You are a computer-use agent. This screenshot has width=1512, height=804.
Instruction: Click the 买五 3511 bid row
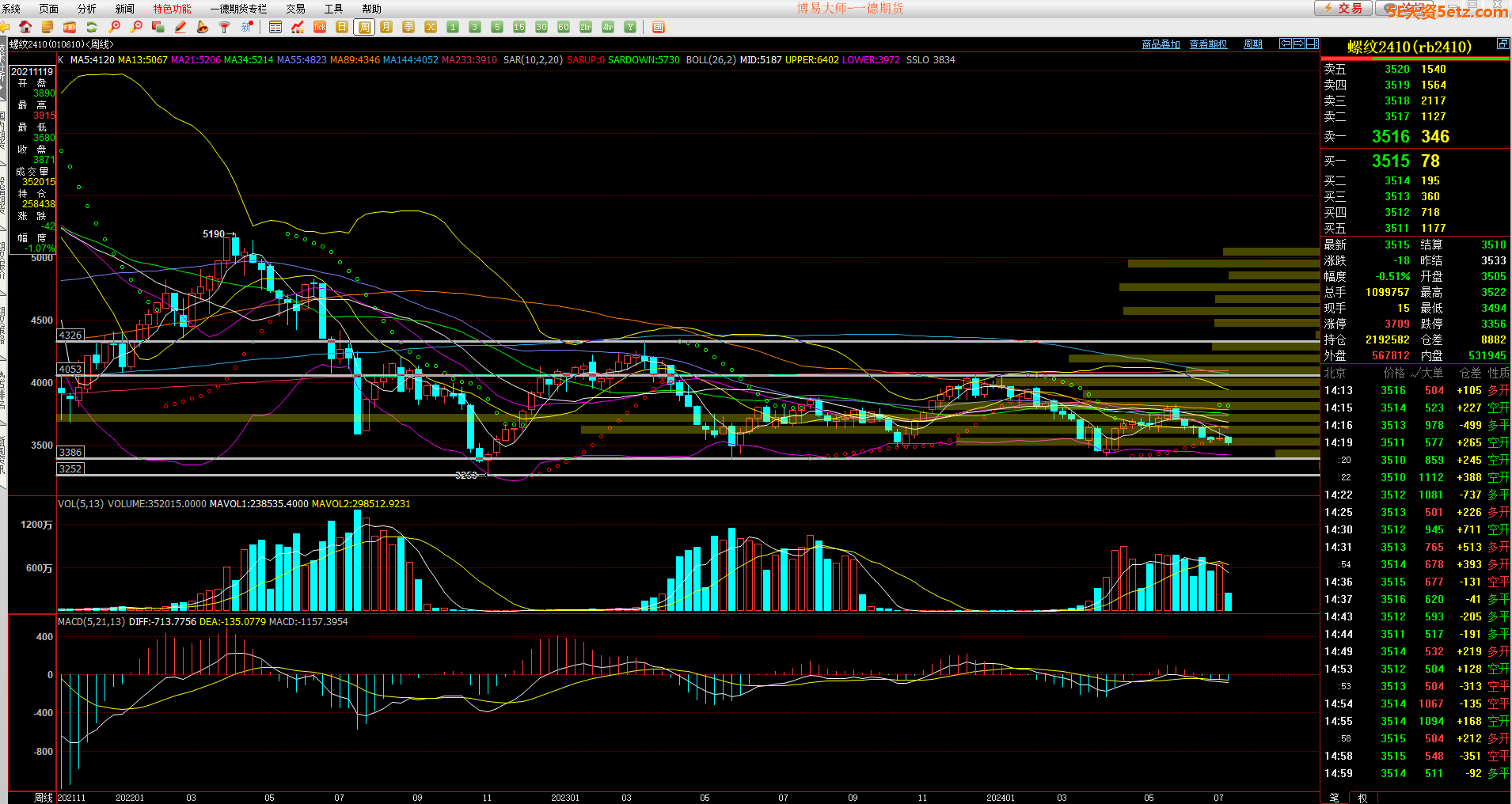pyautogui.click(x=1415, y=228)
